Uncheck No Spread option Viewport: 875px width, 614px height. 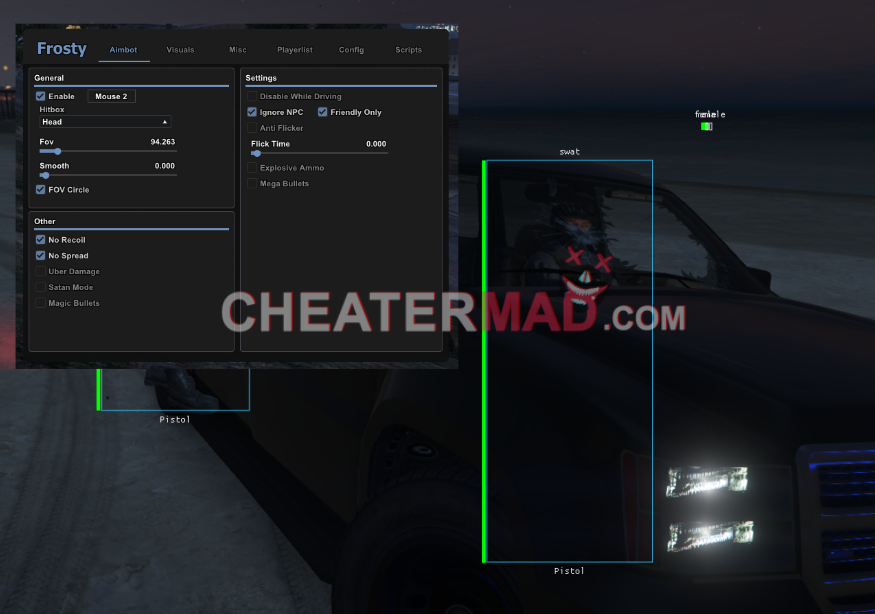41,256
